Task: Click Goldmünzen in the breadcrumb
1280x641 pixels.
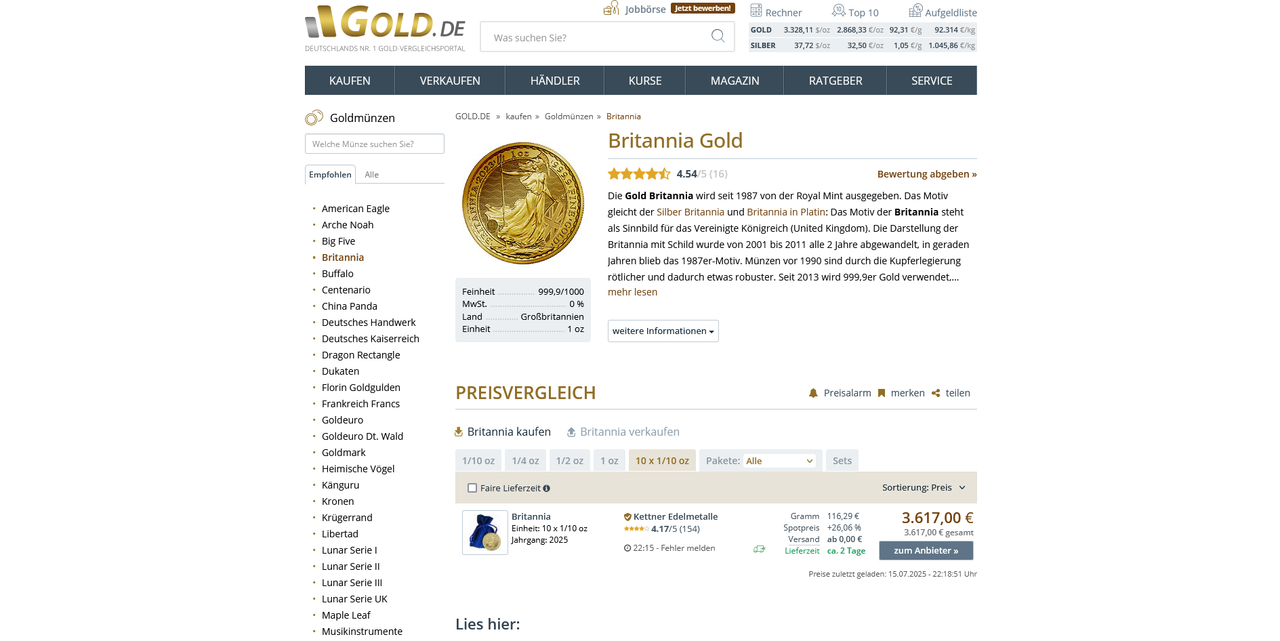Action: (569, 116)
